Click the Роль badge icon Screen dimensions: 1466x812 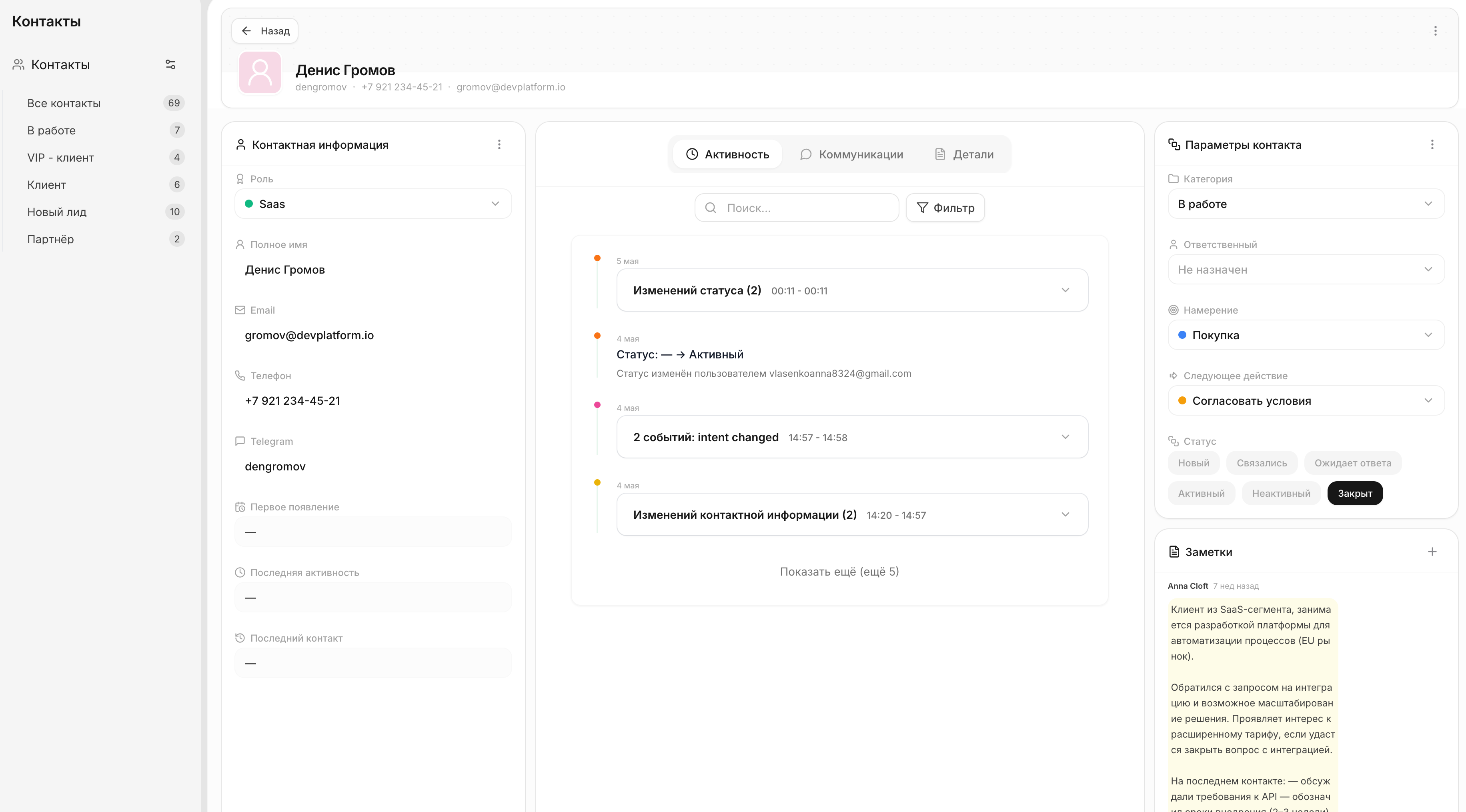tap(240, 179)
